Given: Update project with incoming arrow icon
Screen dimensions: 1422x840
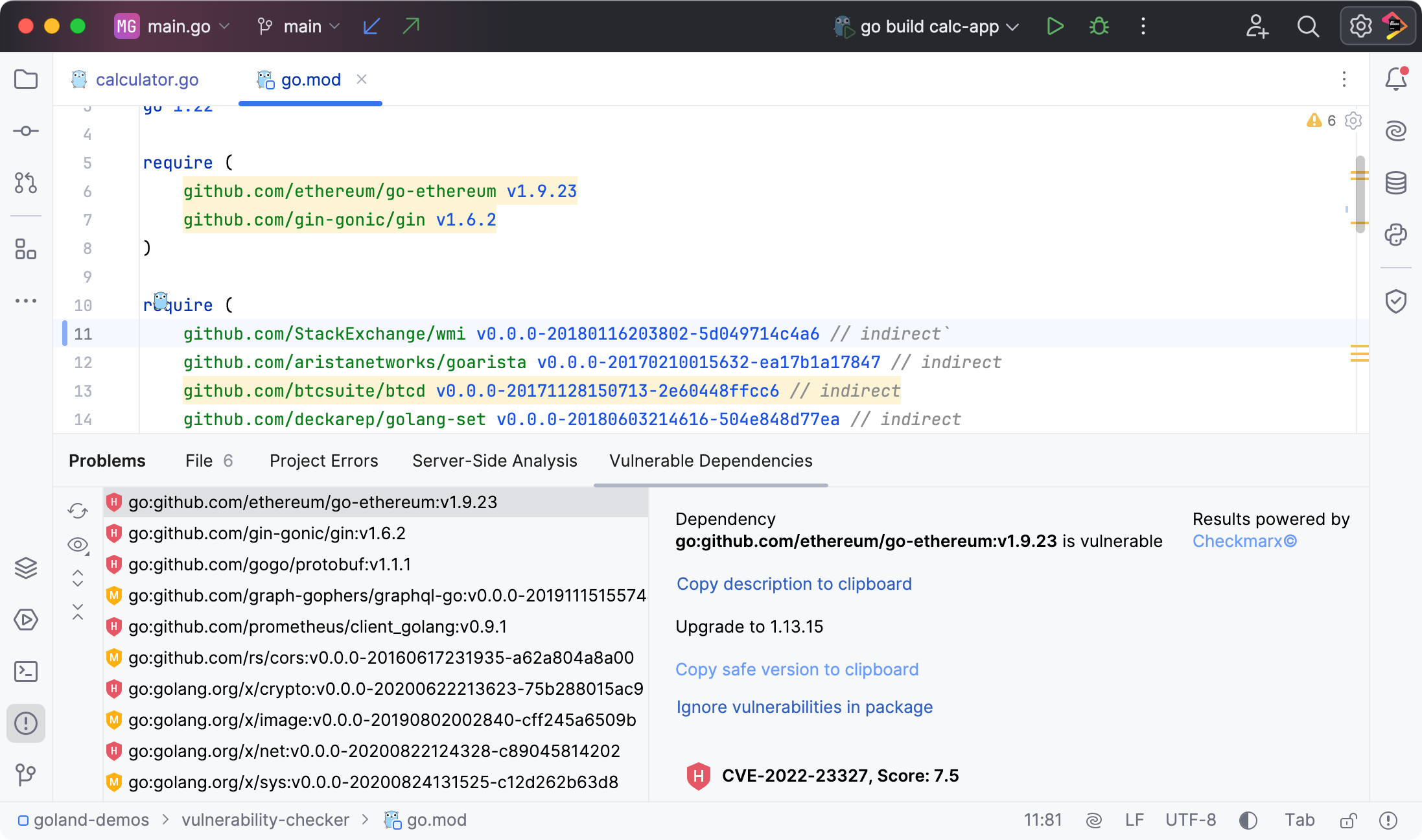Looking at the screenshot, I should (371, 27).
